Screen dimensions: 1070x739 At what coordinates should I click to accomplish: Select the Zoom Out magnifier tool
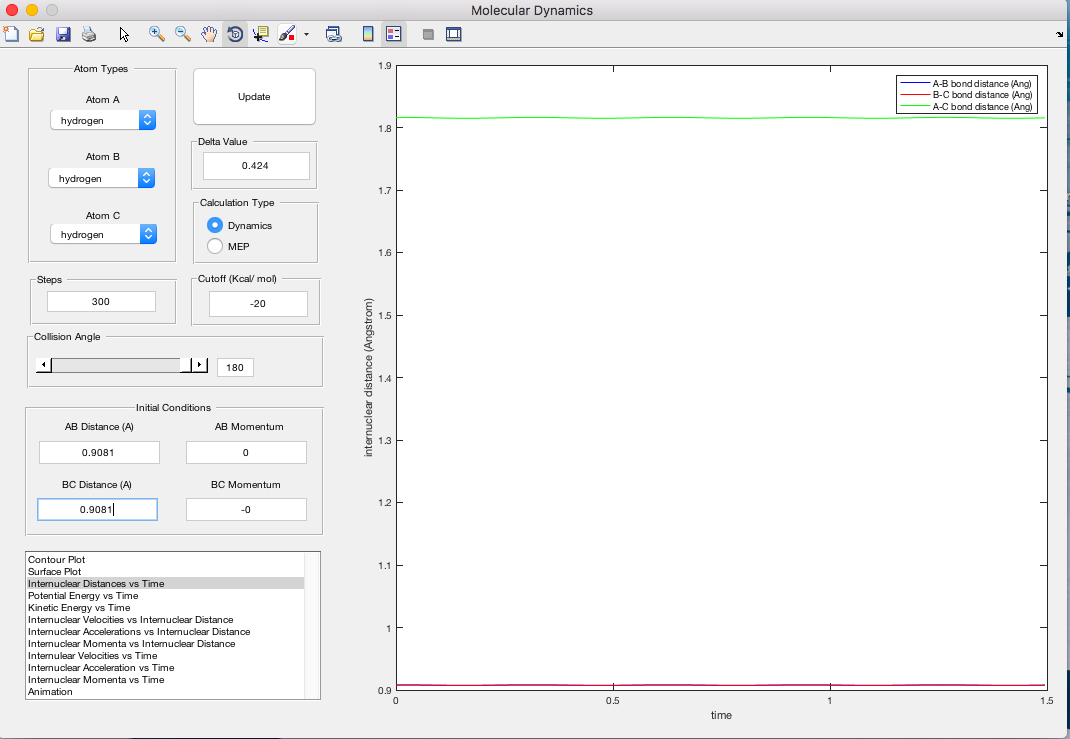coord(183,34)
